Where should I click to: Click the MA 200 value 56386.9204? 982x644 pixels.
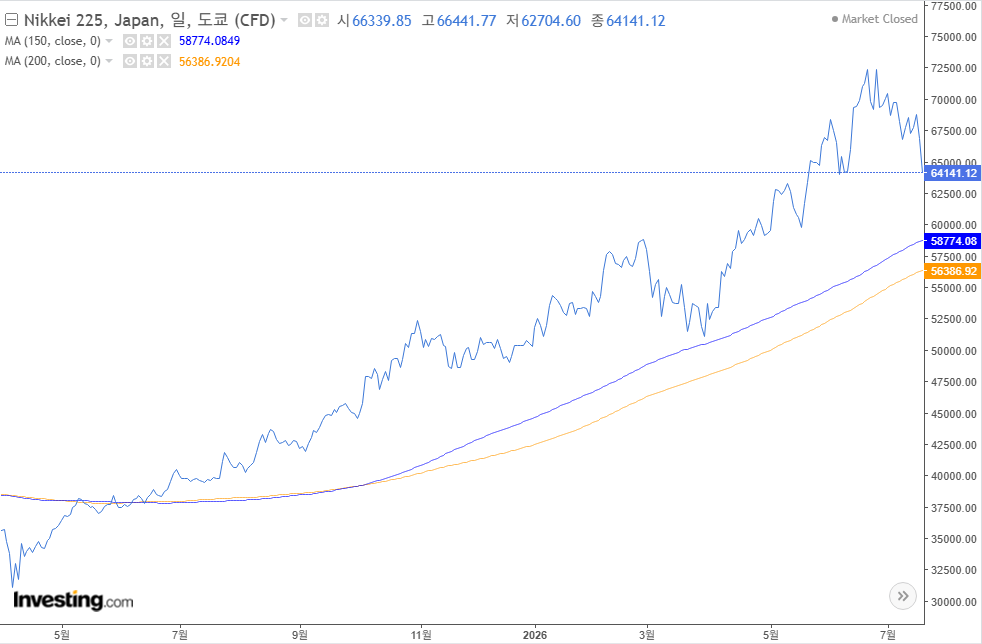click(209, 61)
